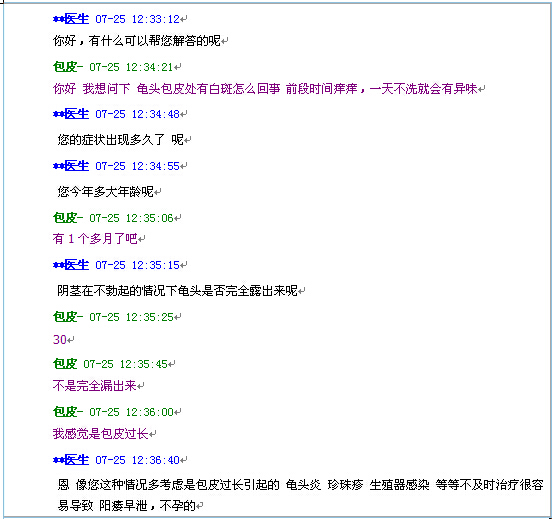Select the message '您的症状出现多久了 呢'
This screenshot has height=519, width=552.
click(x=120, y=140)
